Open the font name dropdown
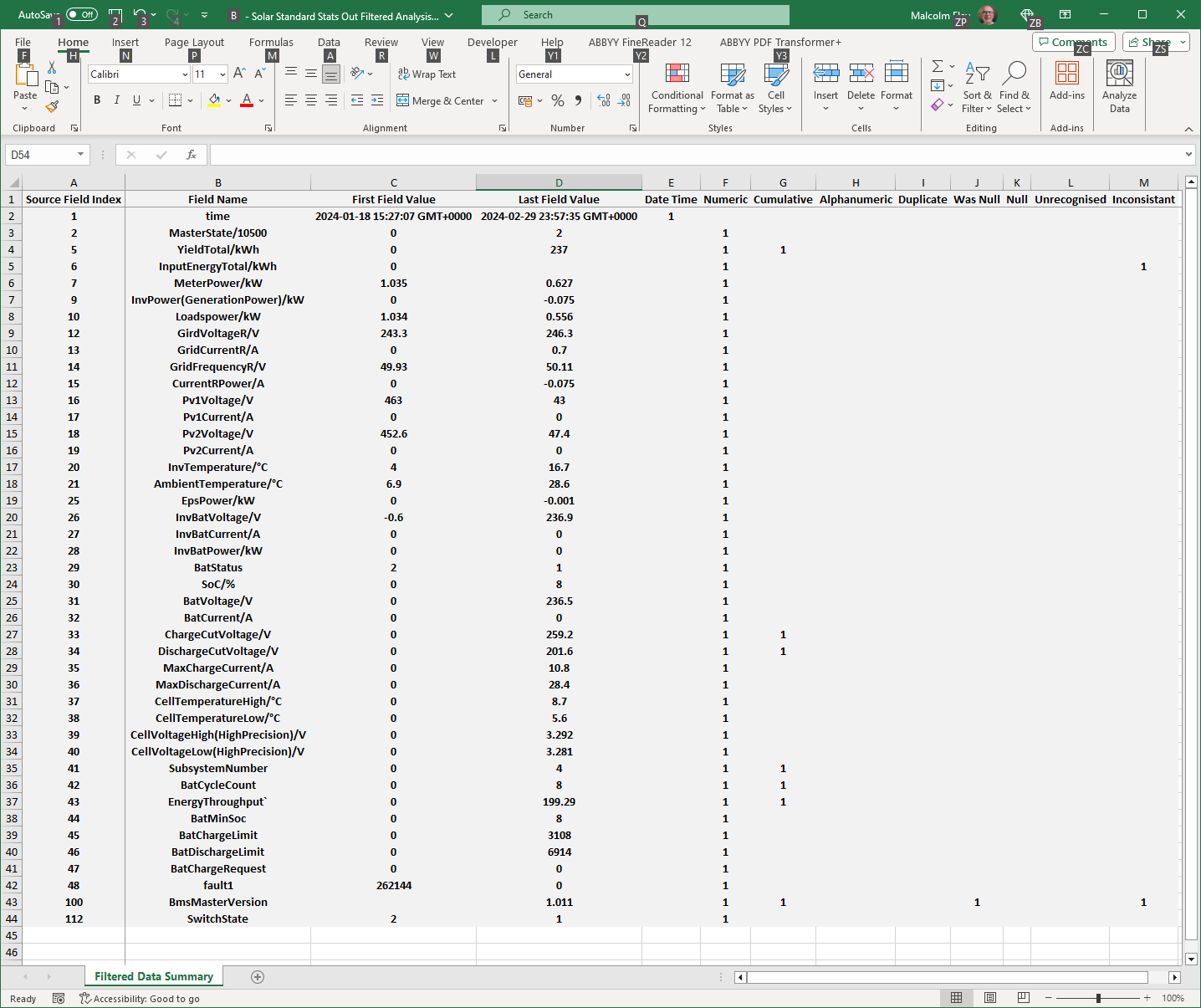The image size is (1201, 1008). pos(185,74)
